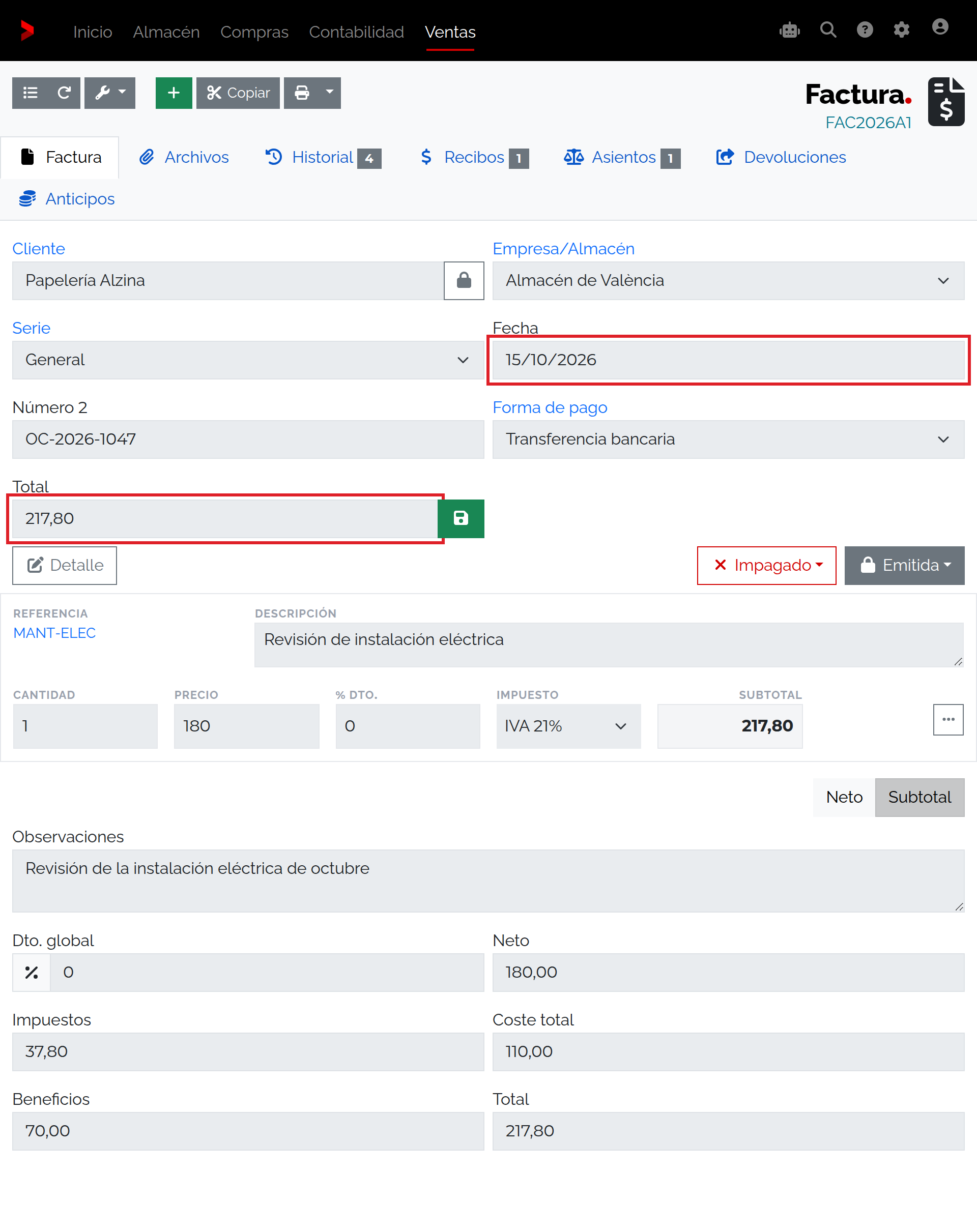
Task: Open the wrench tools dropdown
Action: pos(110,93)
